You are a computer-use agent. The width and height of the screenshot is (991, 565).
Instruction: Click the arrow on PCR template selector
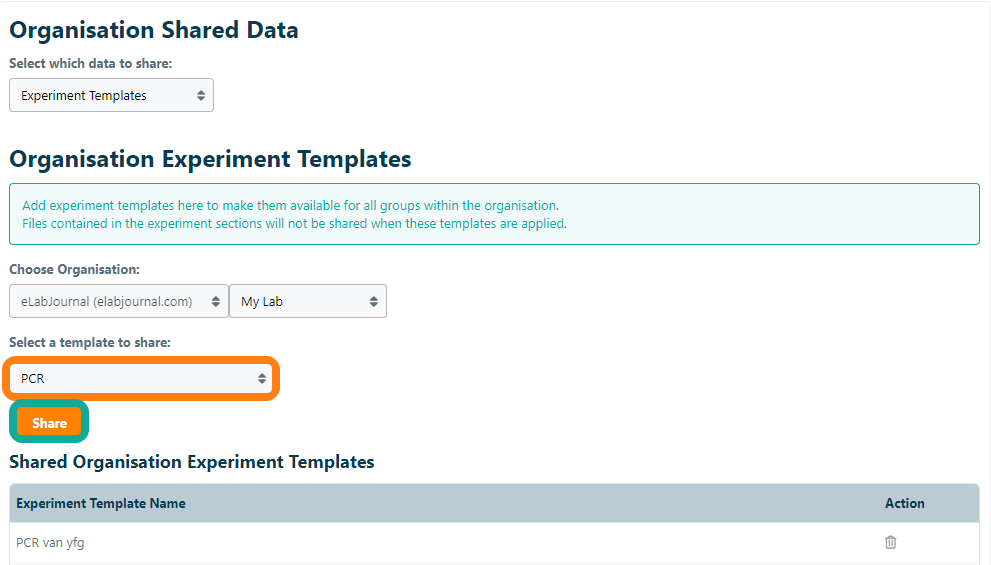[x=262, y=379]
